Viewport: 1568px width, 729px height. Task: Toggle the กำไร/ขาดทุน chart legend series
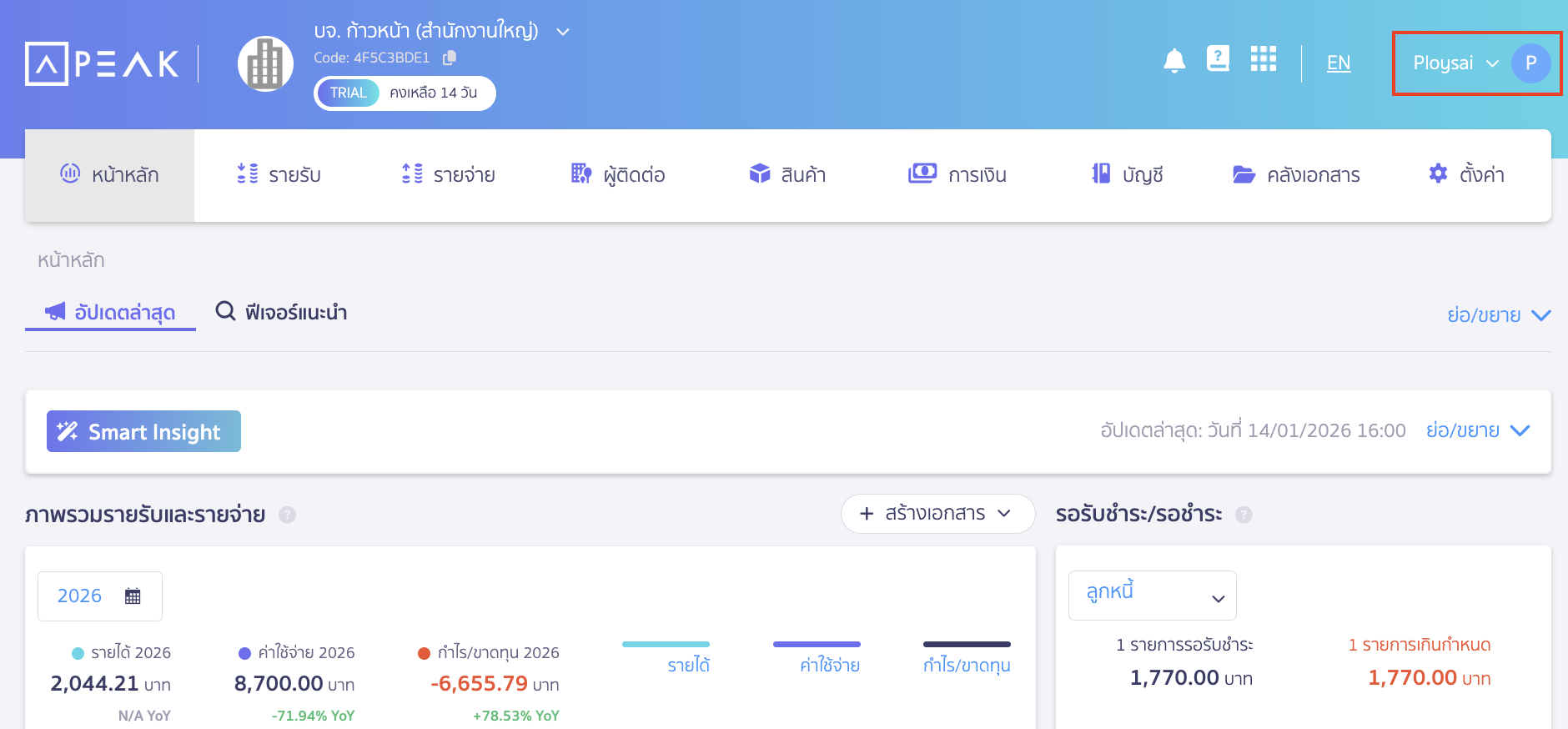[967, 665]
